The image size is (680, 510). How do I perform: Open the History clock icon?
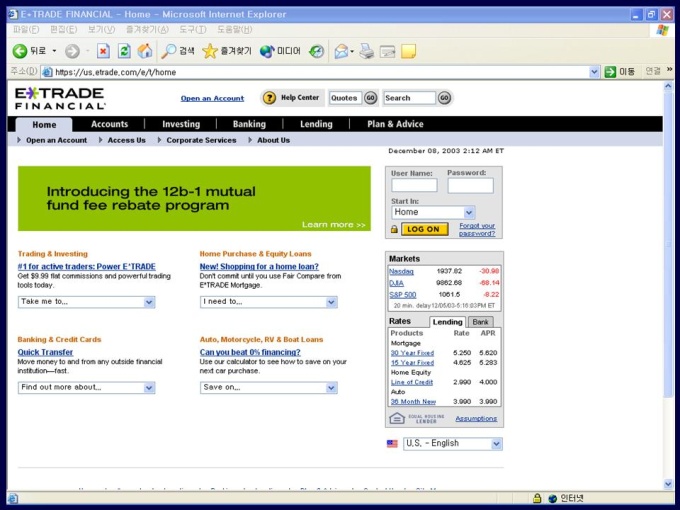click(x=317, y=51)
